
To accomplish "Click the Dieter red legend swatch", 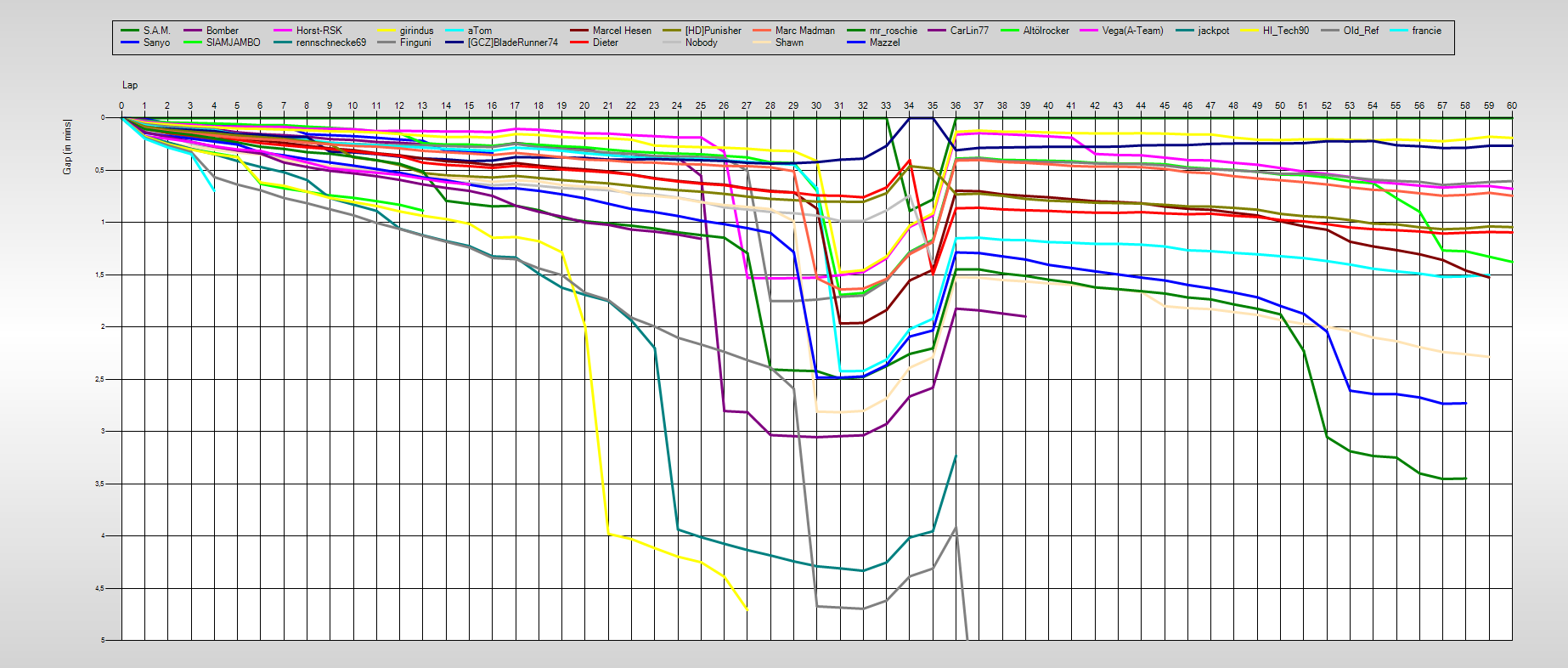I will point(580,42).
